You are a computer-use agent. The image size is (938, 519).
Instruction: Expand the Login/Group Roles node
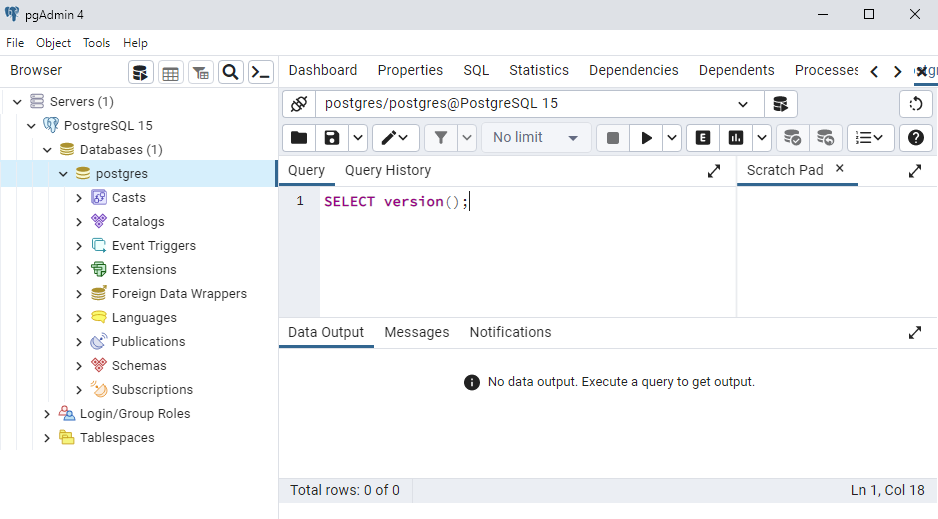coord(47,414)
